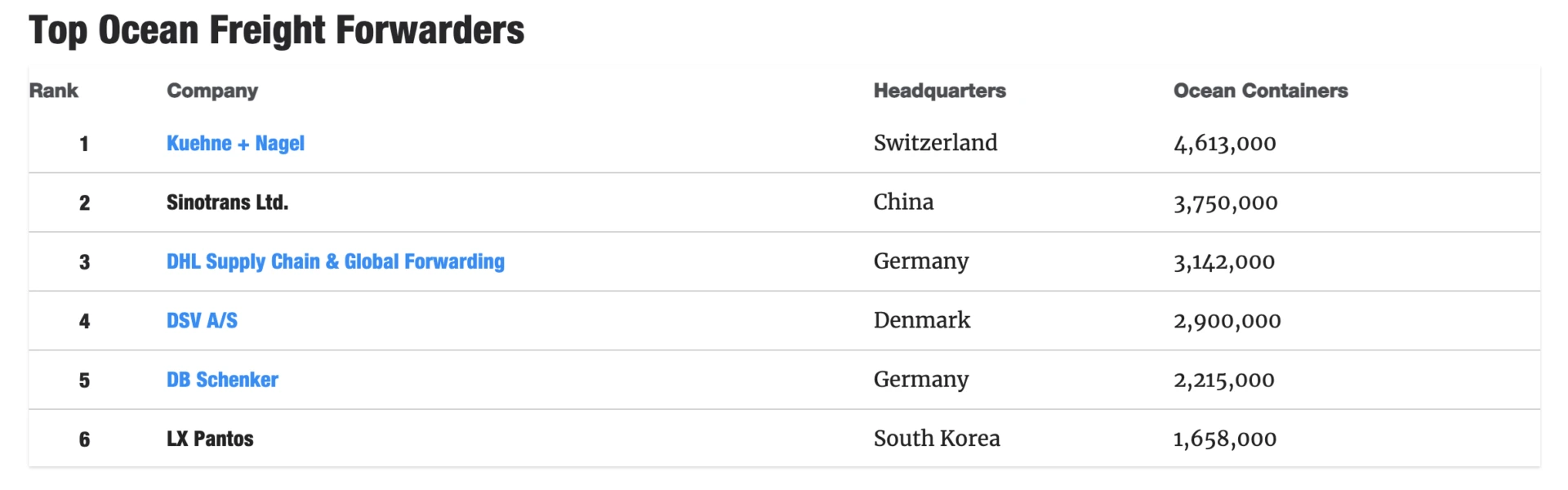The width and height of the screenshot is (1568, 490).
Task: Click the 3,750,000 containers value
Action: [1225, 203]
